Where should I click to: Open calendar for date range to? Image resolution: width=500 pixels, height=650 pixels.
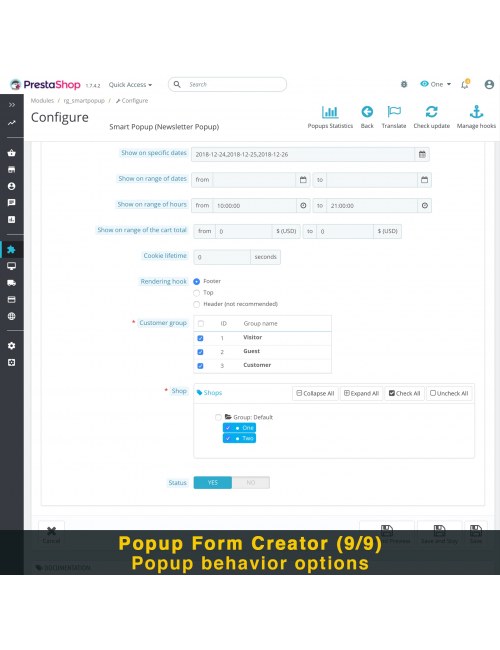coord(424,180)
